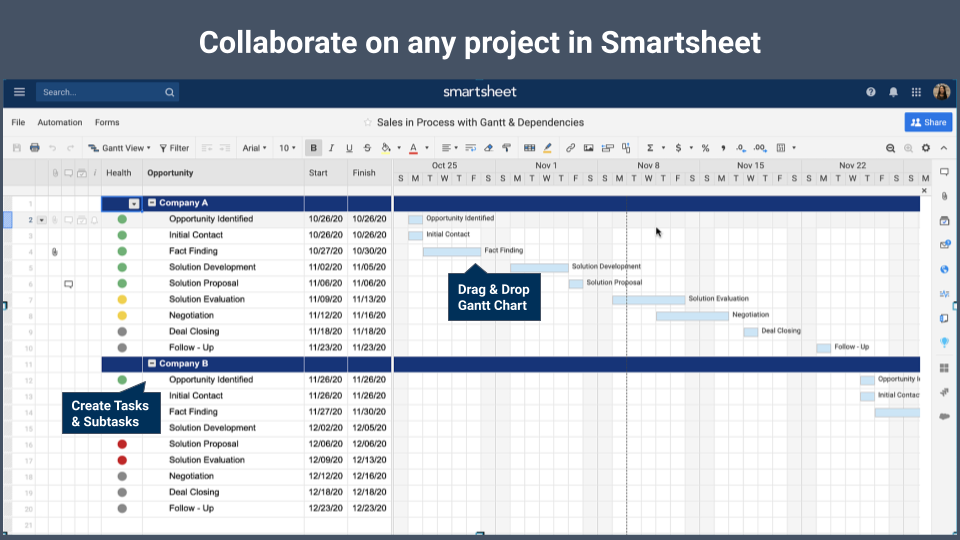The image size is (960, 540).
Task: Collapse the Company B group
Action: coord(152,364)
